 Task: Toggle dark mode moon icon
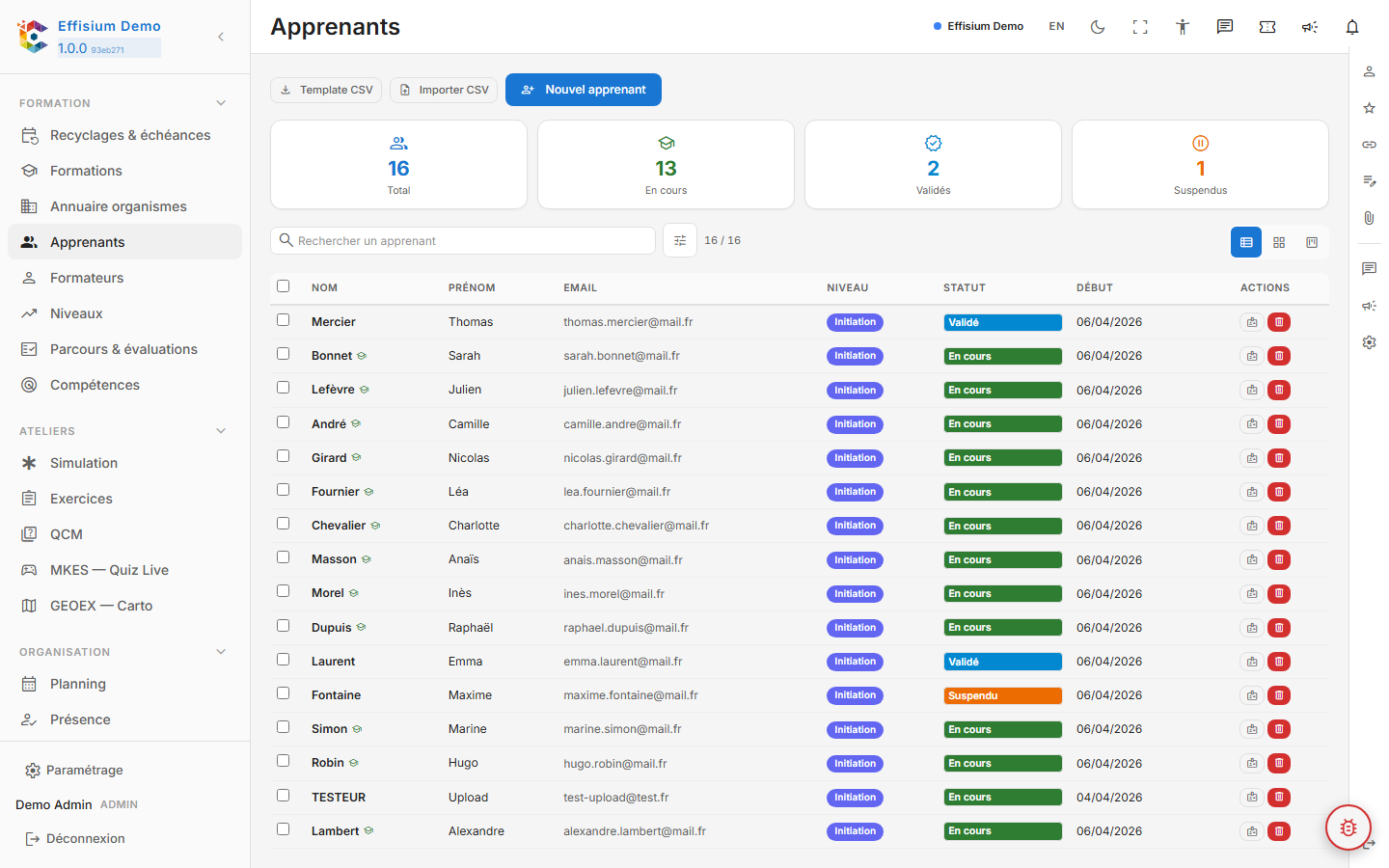pyautogui.click(x=1098, y=27)
